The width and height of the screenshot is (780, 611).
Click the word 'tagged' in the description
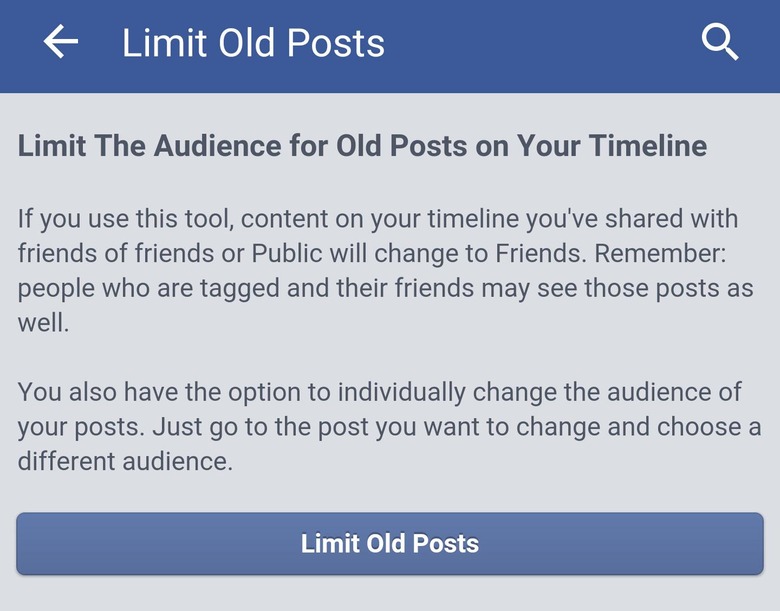click(240, 289)
